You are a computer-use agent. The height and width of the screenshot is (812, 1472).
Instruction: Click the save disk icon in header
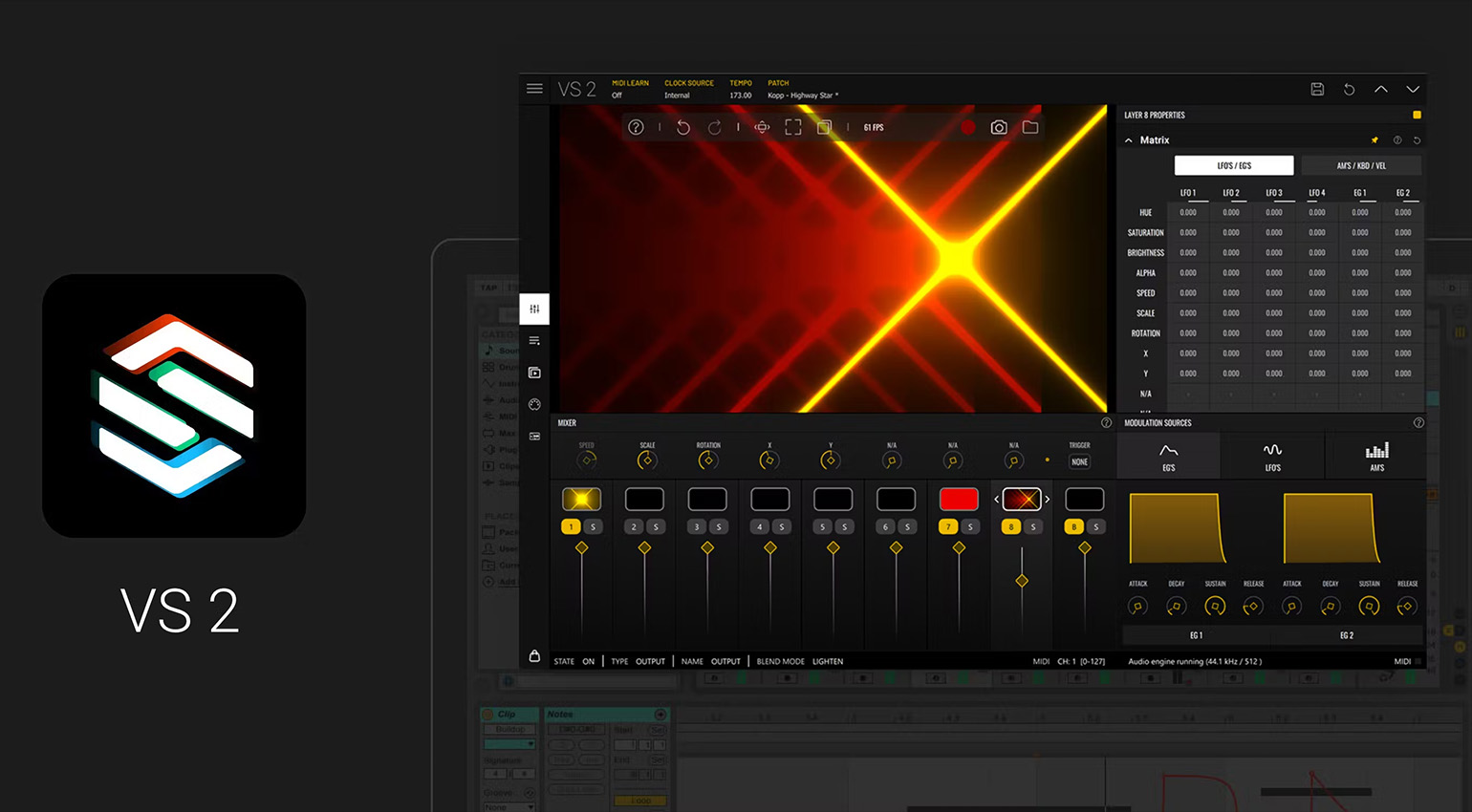click(x=1317, y=89)
